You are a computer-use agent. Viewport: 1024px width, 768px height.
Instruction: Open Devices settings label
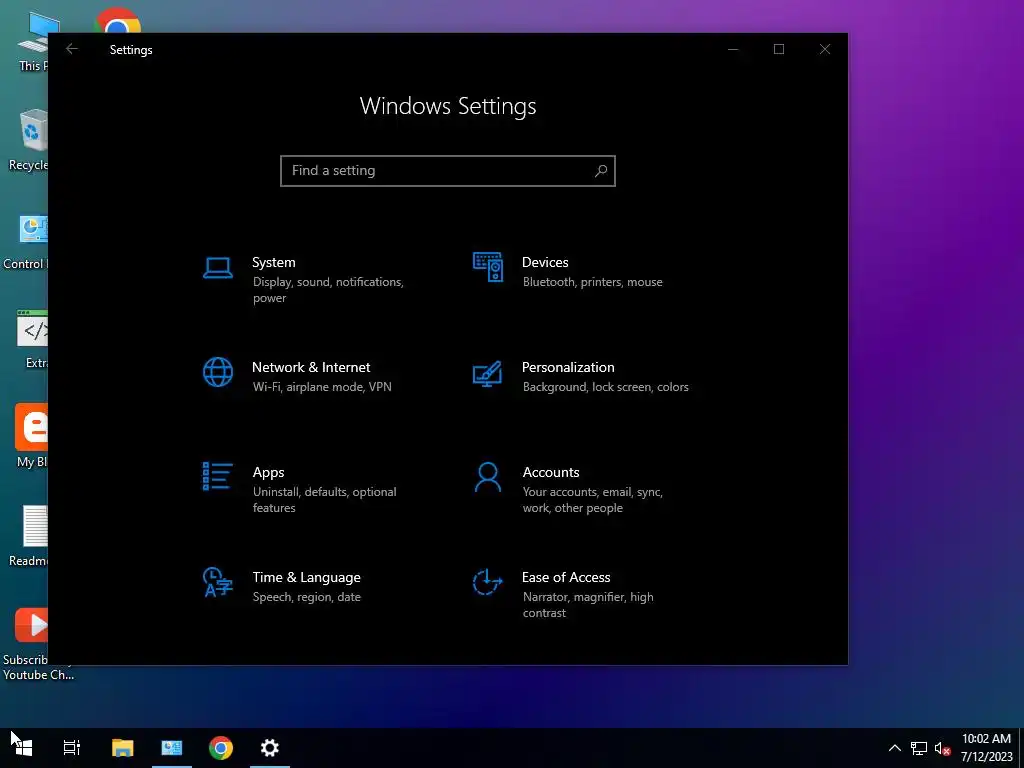(x=545, y=262)
